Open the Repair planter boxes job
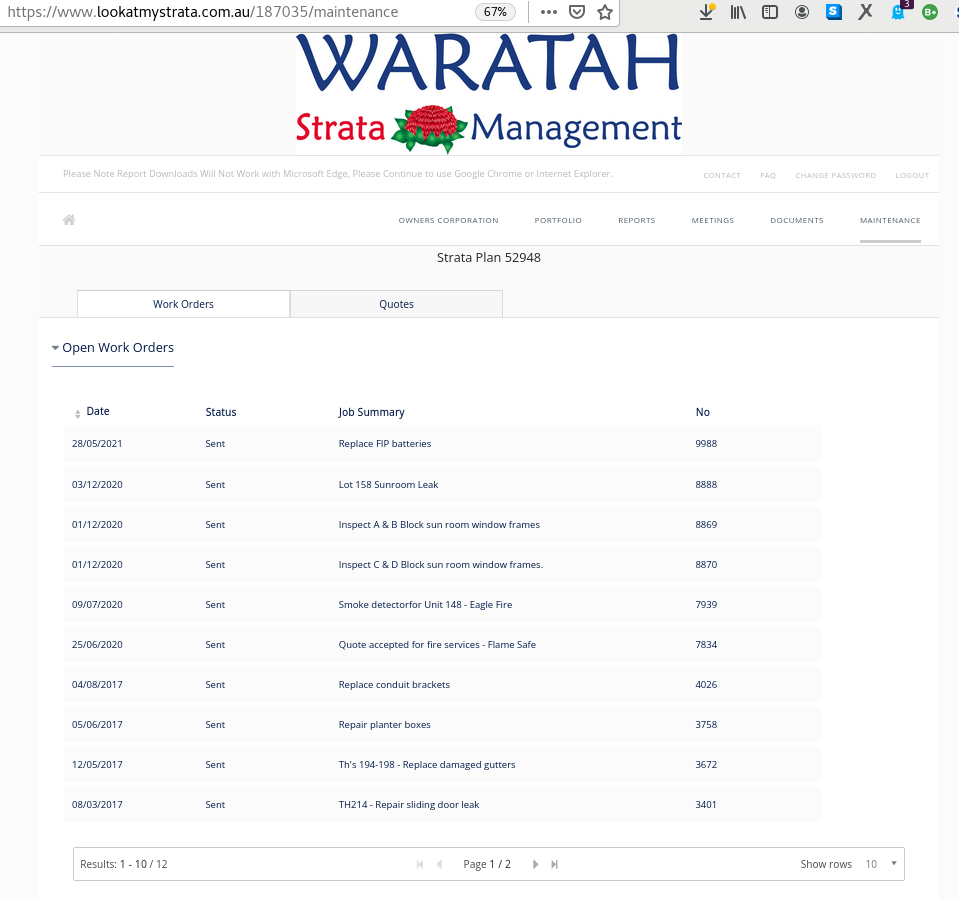 [385, 725]
